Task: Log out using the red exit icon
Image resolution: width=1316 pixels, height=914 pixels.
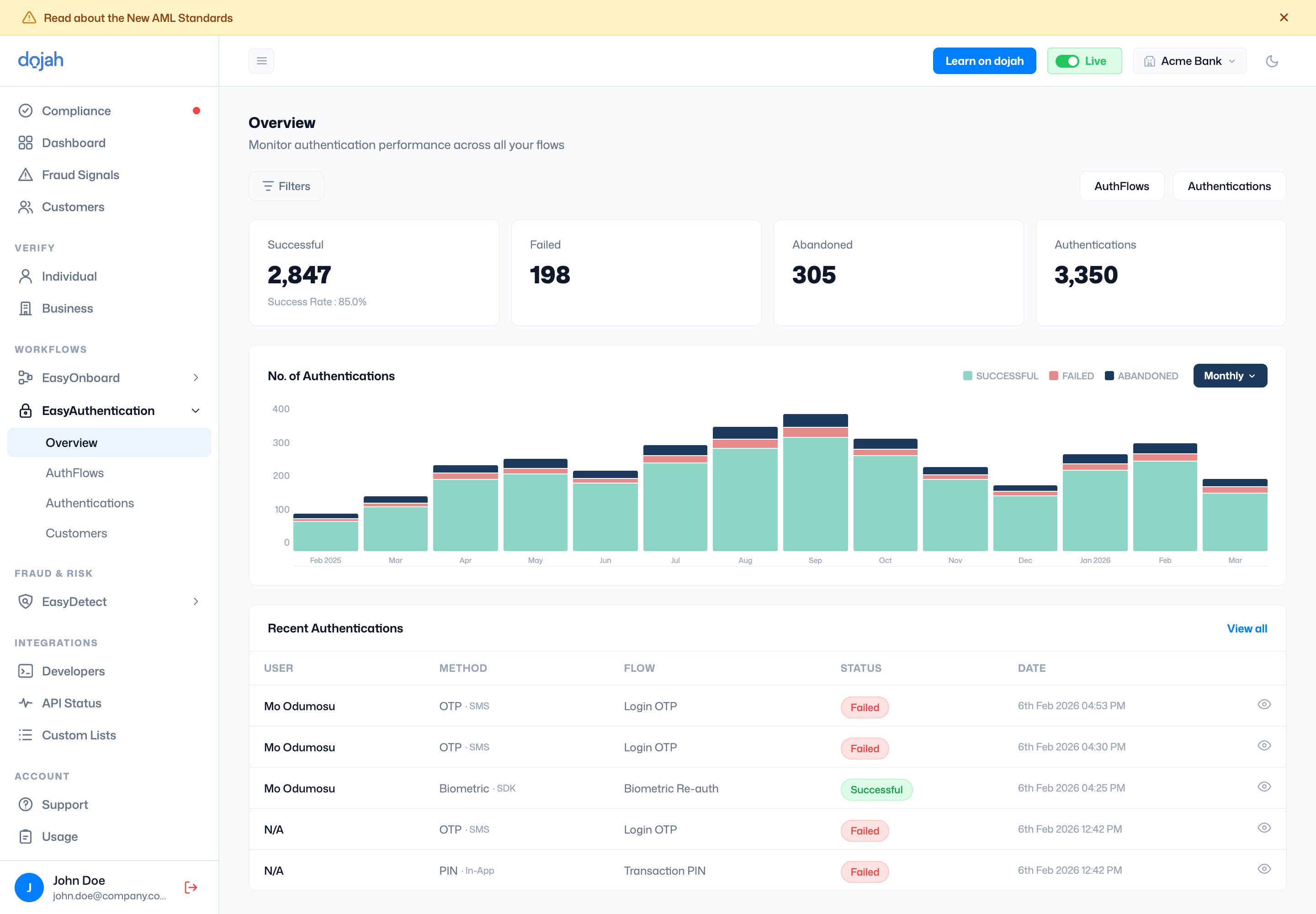Action: 191,887
